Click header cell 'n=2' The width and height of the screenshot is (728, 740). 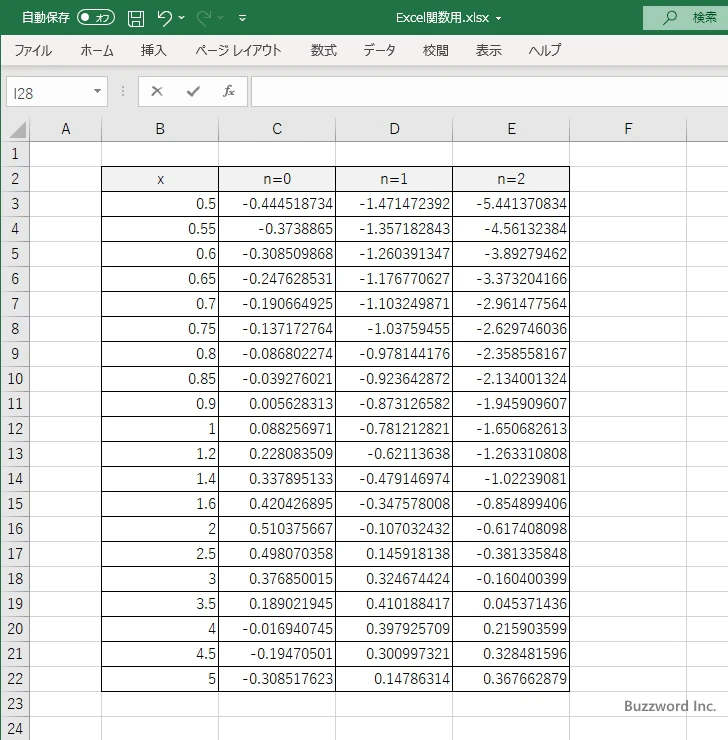click(x=511, y=179)
